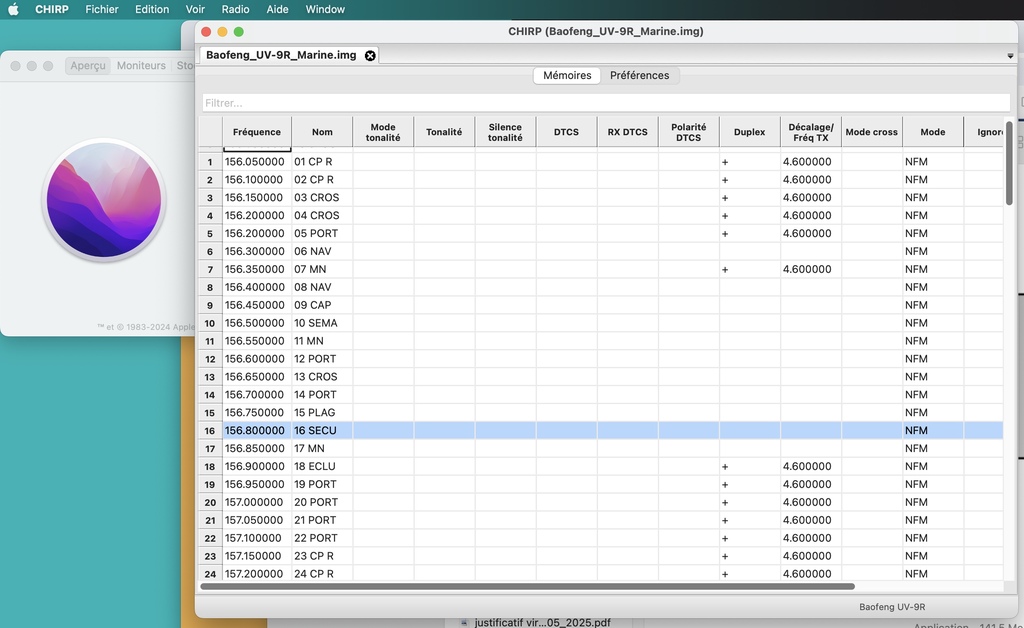Viewport: 1024px width, 628px height.
Task: Click the horizontal scrollbar of the memory table
Action: point(528,586)
